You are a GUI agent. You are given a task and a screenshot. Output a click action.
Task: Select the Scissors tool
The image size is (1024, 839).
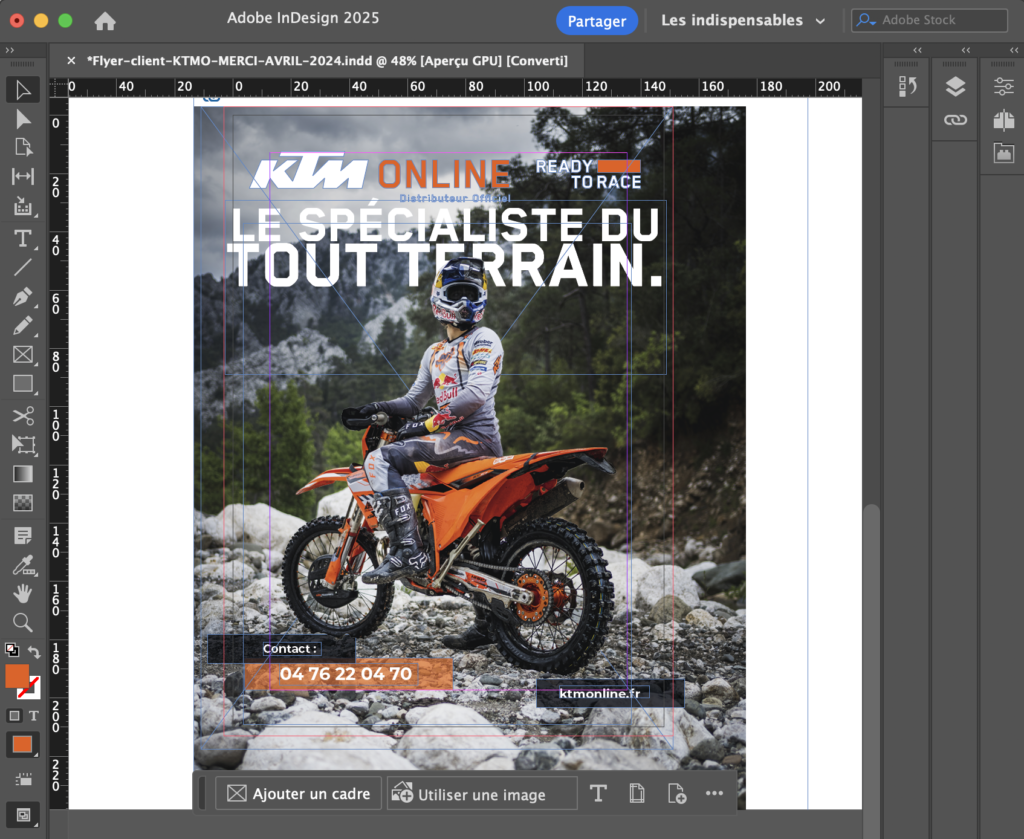pyautogui.click(x=23, y=415)
